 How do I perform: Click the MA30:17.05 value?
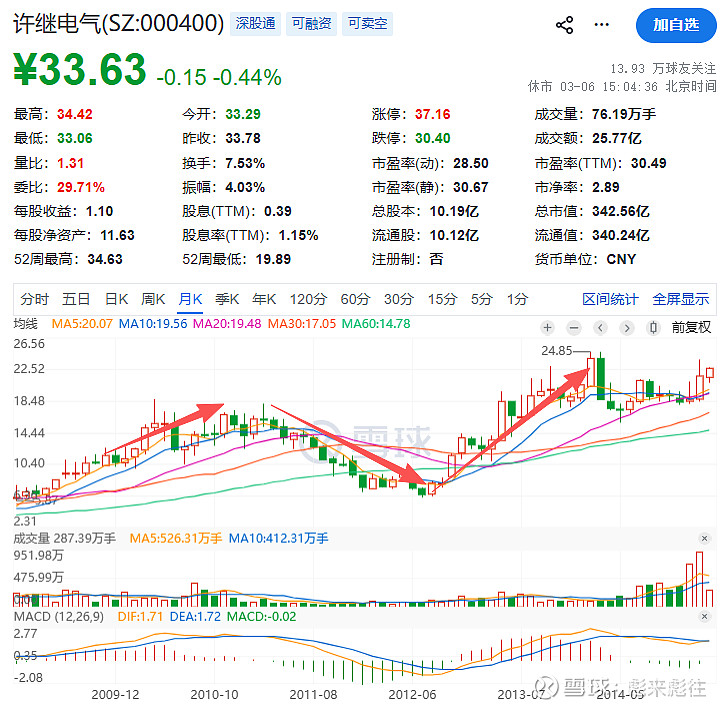302,323
